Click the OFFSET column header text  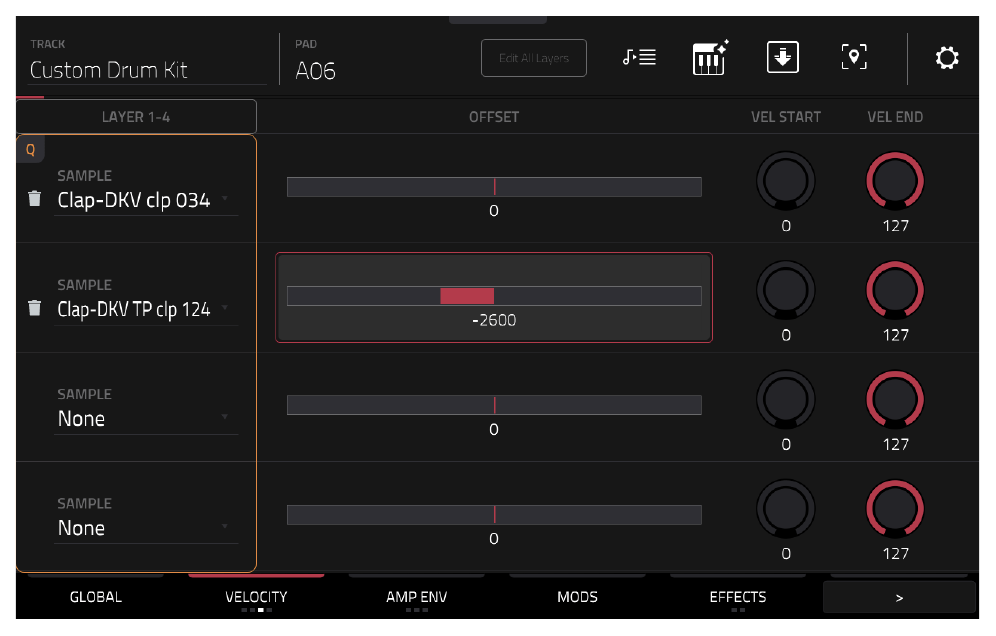click(494, 117)
